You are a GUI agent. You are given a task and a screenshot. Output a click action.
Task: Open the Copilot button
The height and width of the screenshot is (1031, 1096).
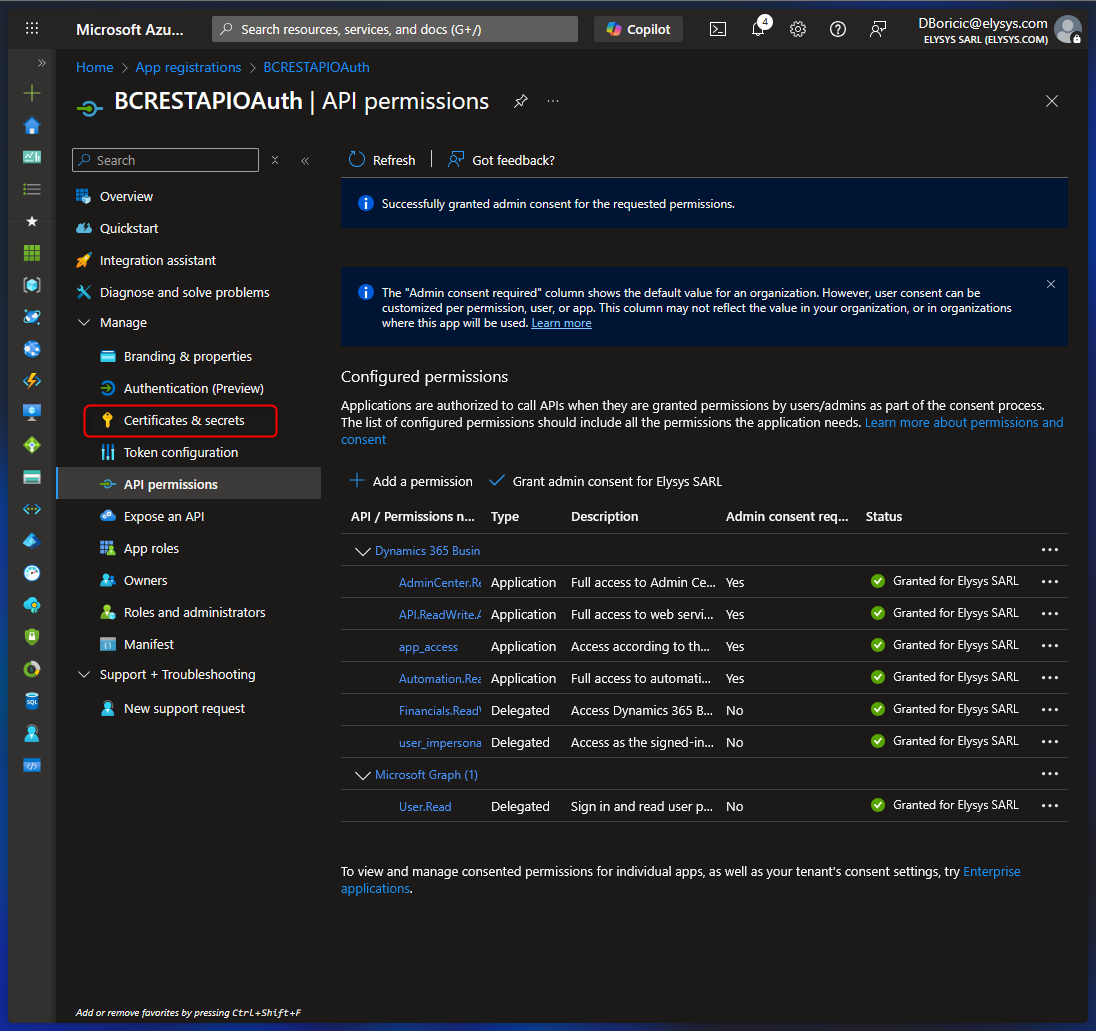tap(638, 29)
